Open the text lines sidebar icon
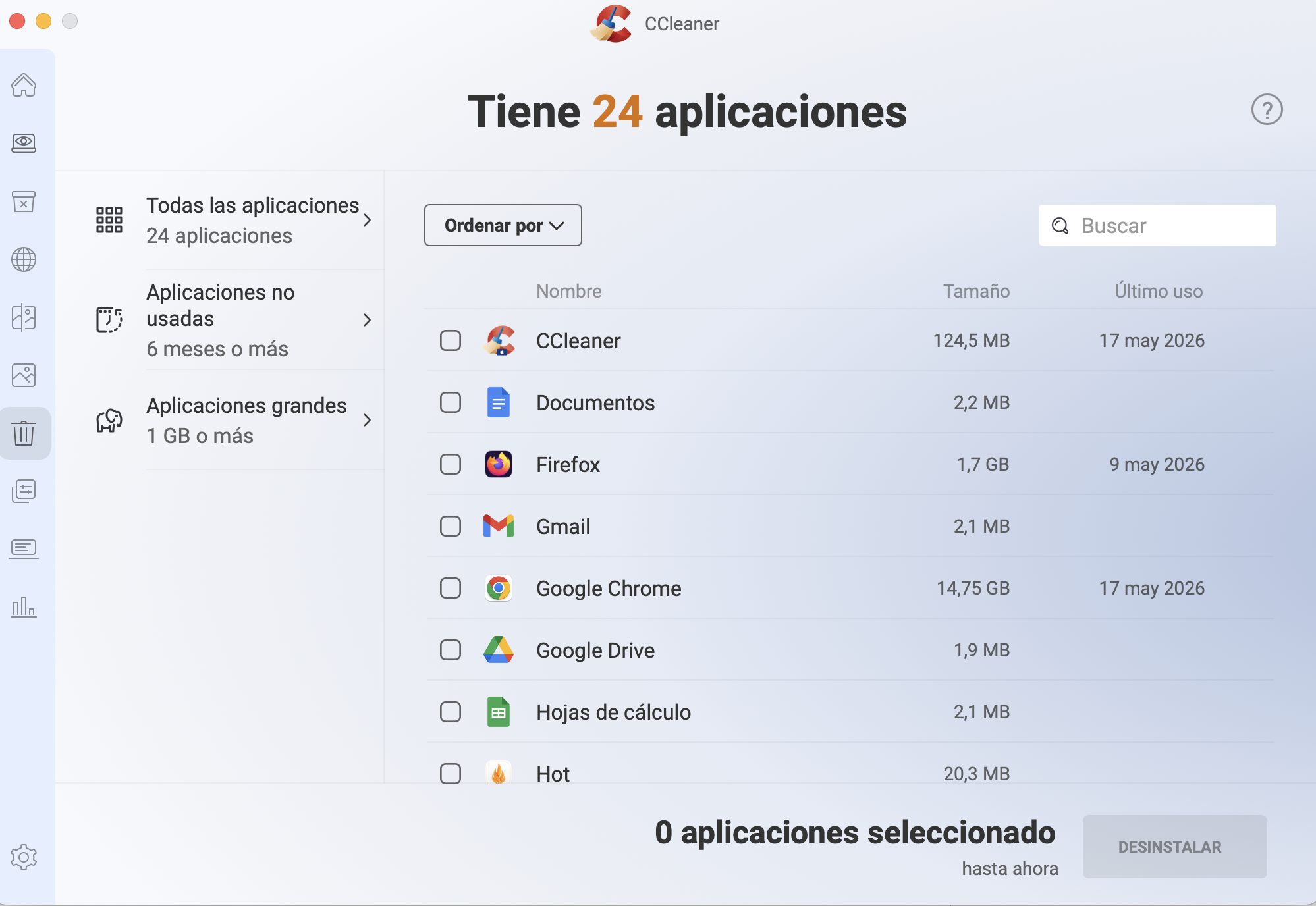 pyautogui.click(x=24, y=548)
